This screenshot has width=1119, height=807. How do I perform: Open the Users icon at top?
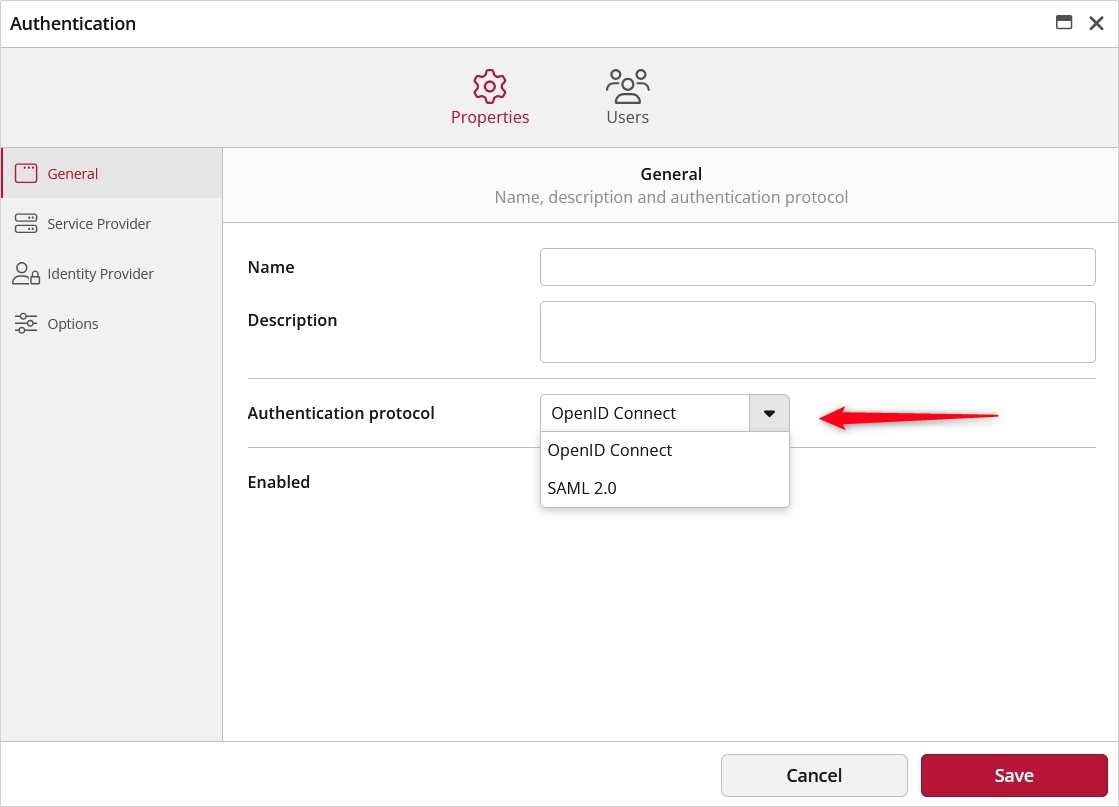coord(627,86)
